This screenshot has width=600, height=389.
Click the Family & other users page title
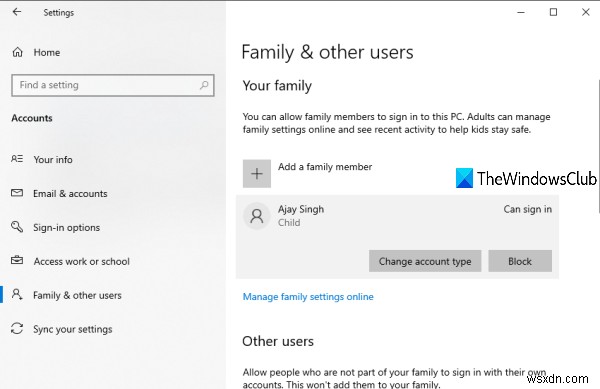coord(328,52)
